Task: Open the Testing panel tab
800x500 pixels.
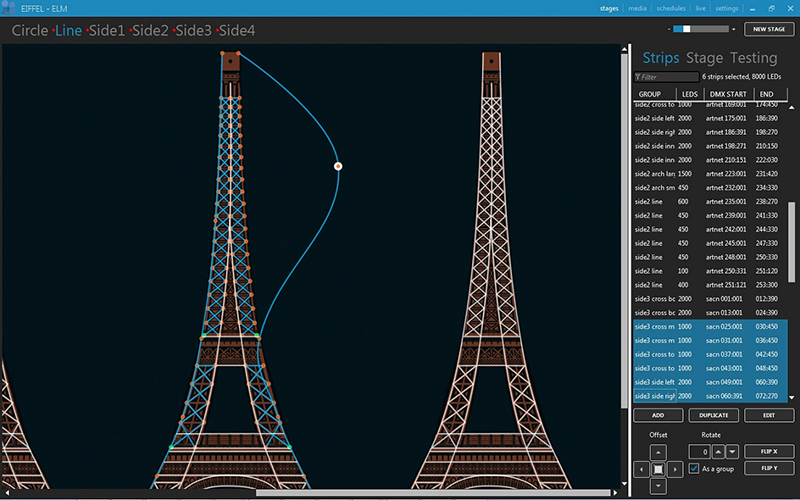Action: pos(753,58)
